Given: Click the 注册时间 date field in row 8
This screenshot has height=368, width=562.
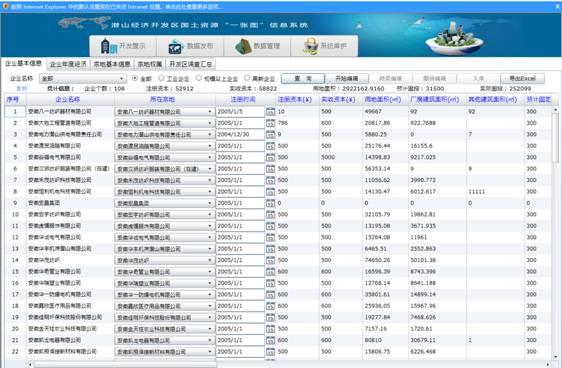Looking at the screenshot, I should (x=240, y=192).
